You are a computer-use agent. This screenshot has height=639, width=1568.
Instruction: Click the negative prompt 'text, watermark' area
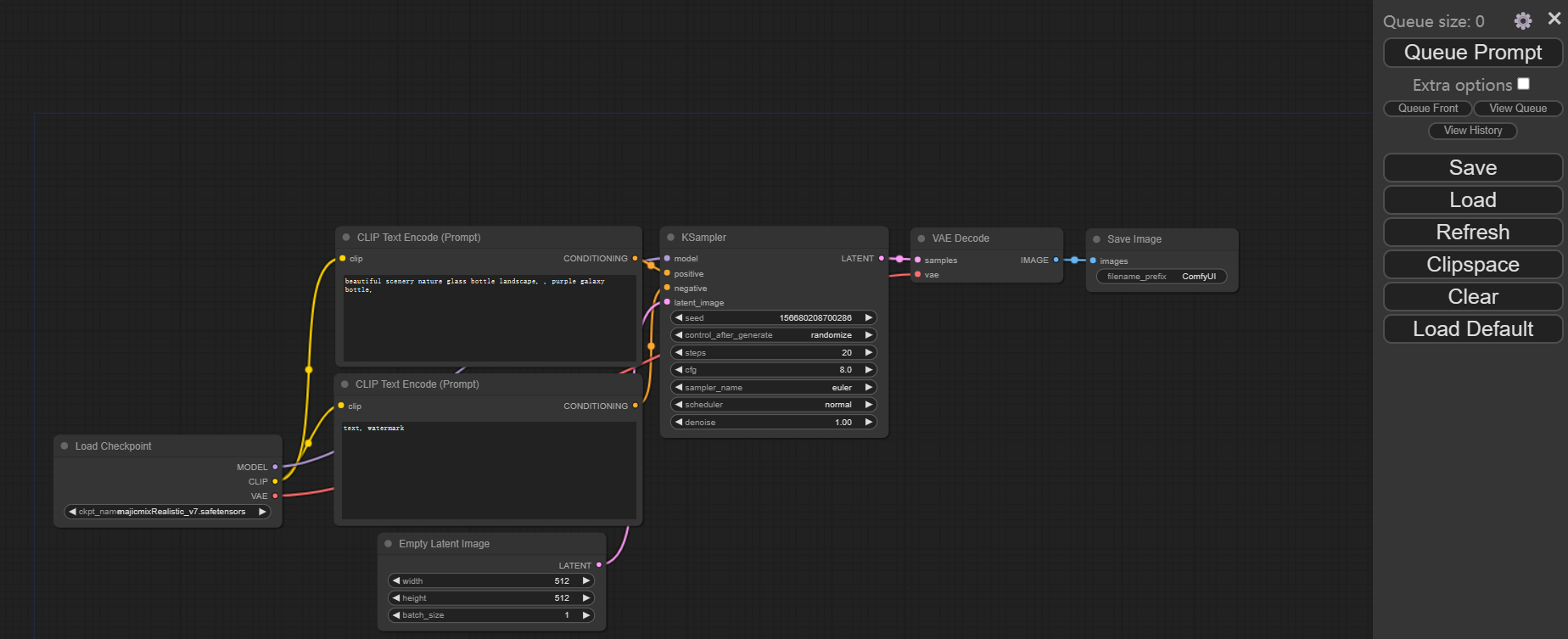(489, 470)
